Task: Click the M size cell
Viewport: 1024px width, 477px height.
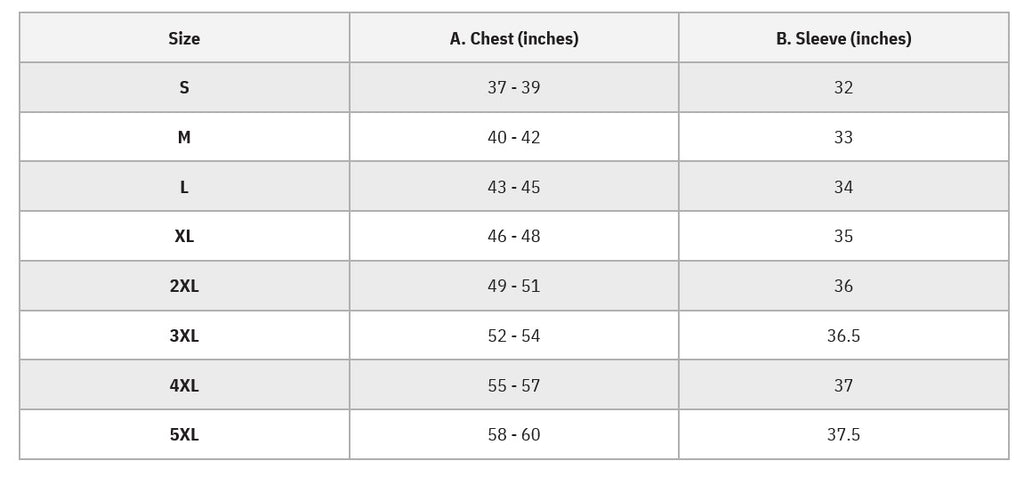Action: pos(184,137)
